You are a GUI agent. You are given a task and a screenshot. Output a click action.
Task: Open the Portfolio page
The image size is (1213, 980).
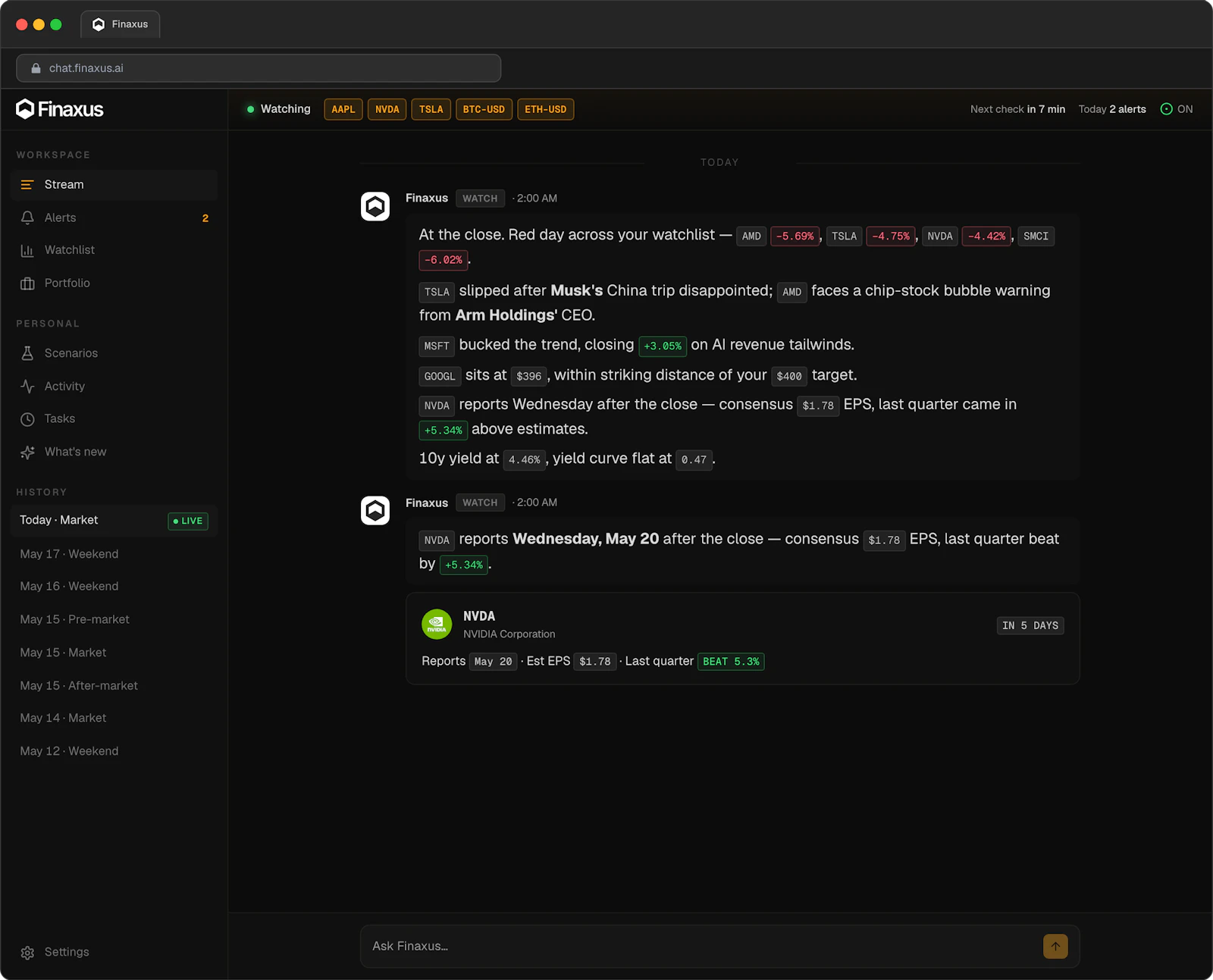(x=114, y=283)
